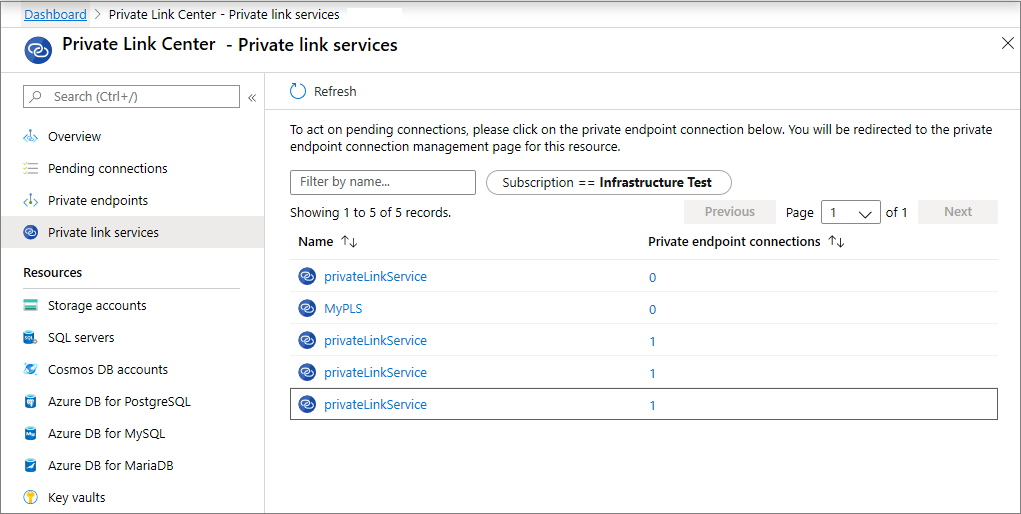1021x514 pixels.
Task: Click the Key vaults icon
Action: 30,498
